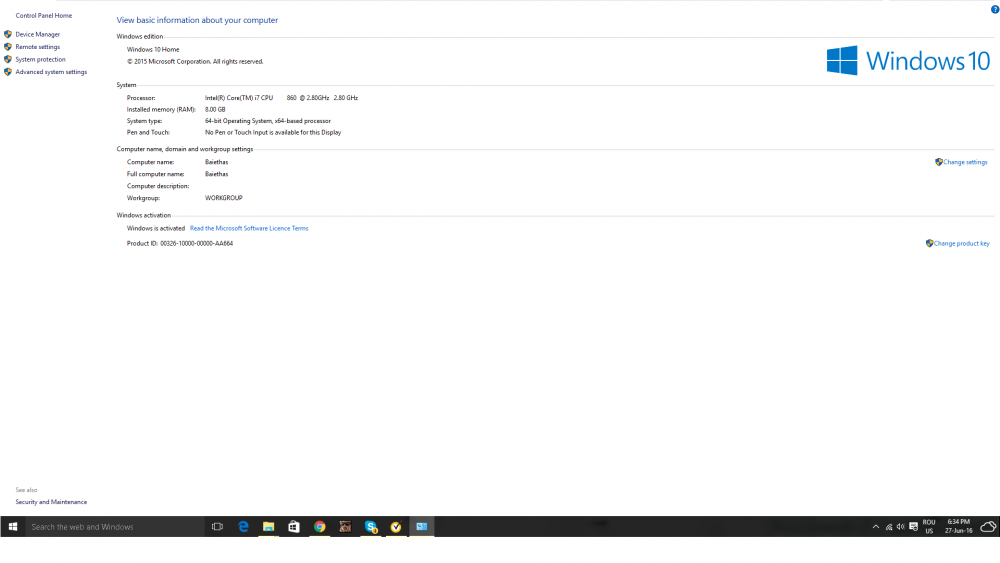Select the 8.00 GB installed memory value

pos(215,110)
